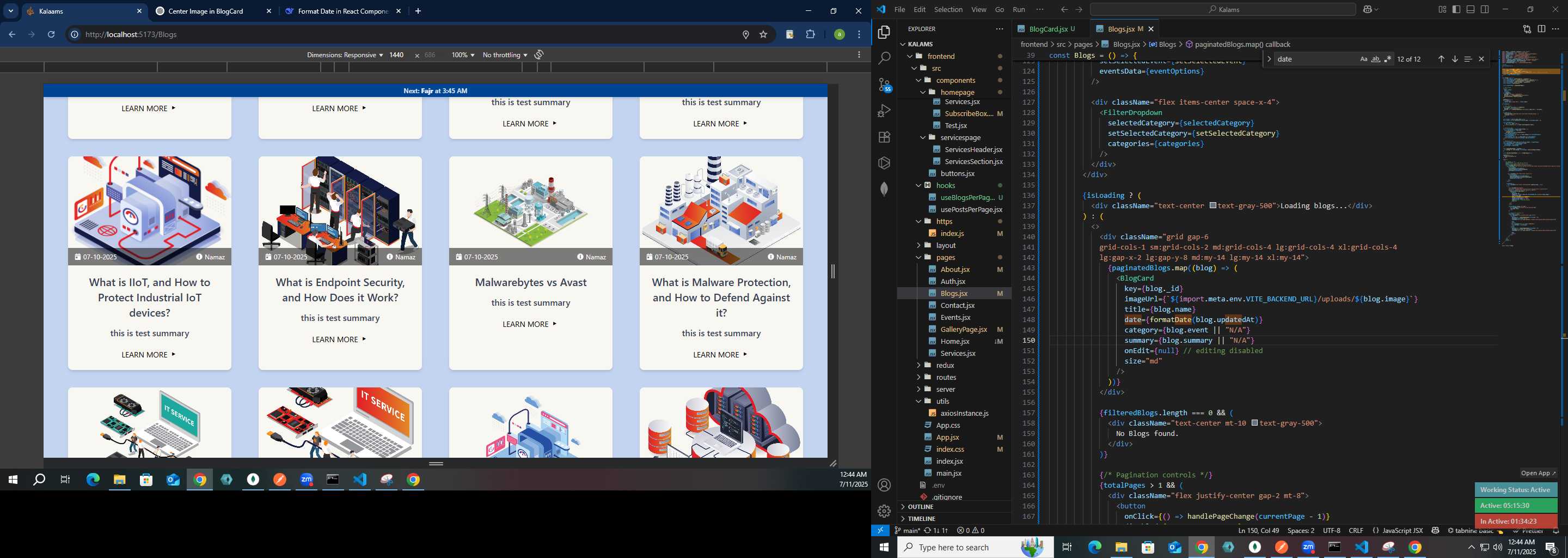The height and width of the screenshot is (558, 1568).
Task: Expand the OUTLINE section
Action: pyautogui.click(x=954, y=507)
